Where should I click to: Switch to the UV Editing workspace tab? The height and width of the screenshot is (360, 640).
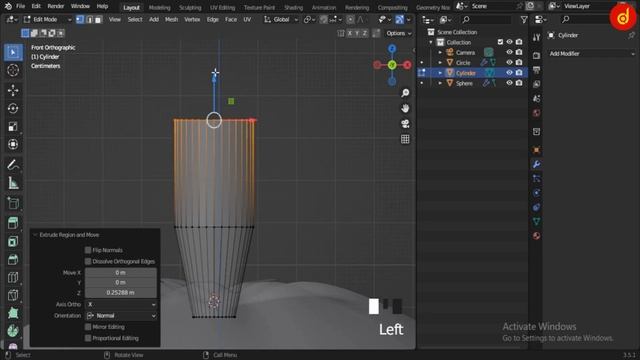[222, 7]
